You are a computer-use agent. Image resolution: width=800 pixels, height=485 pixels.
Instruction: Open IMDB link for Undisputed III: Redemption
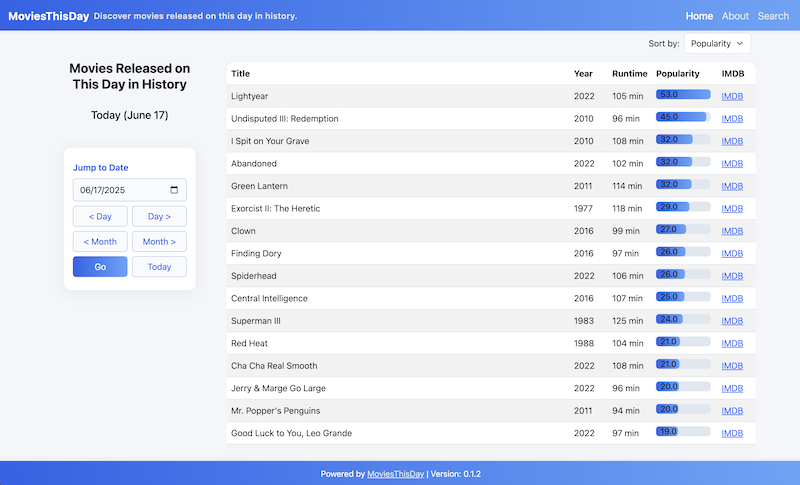pyautogui.click(x=732, y=118)
